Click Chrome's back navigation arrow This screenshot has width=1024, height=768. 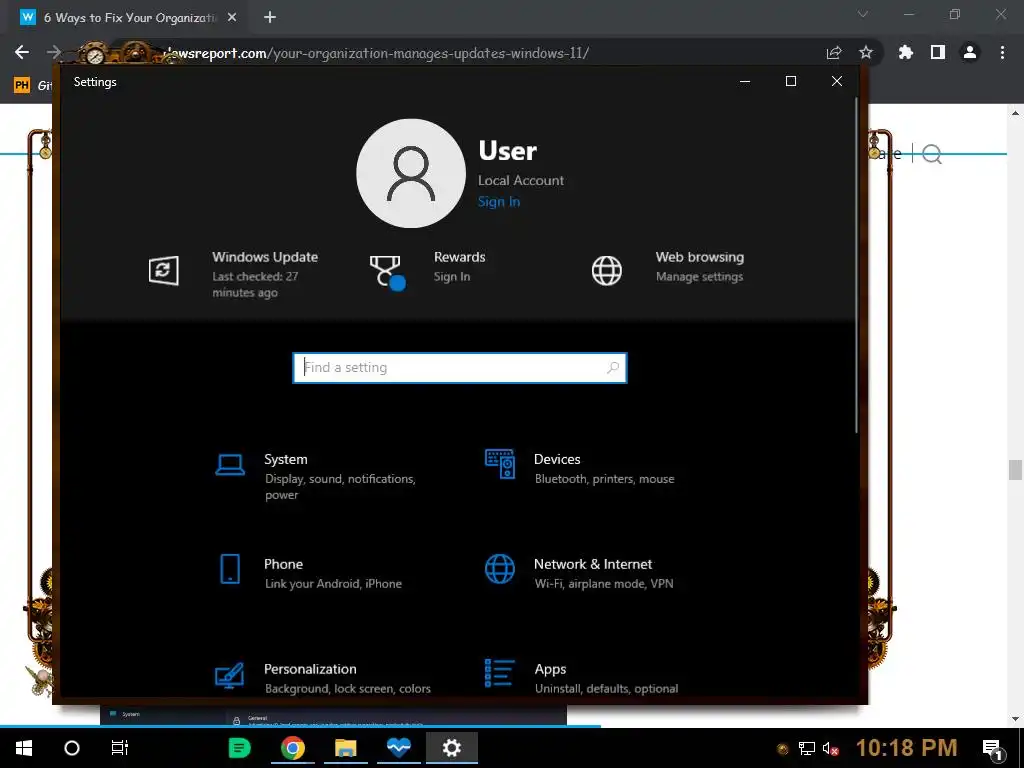[22, 52]
